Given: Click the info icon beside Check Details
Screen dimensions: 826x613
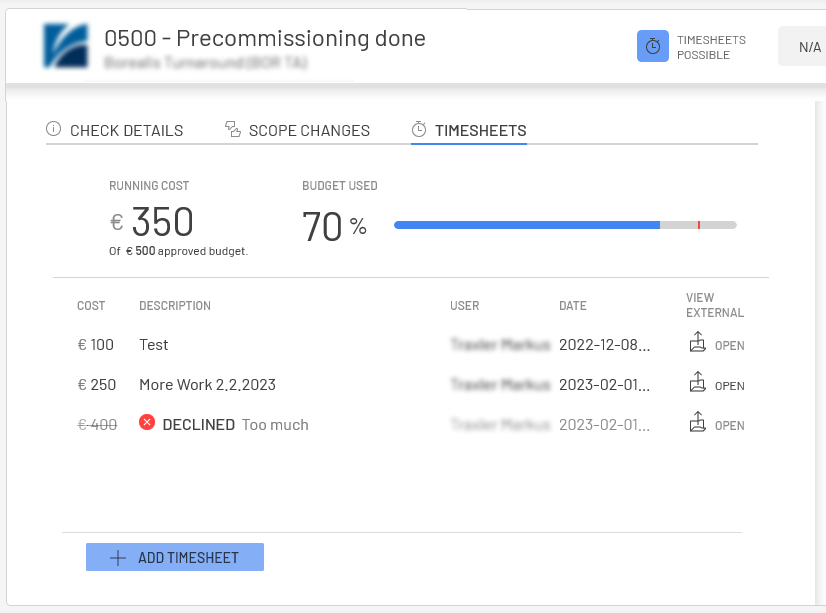Looking at the screenshot, I should 54,129.
